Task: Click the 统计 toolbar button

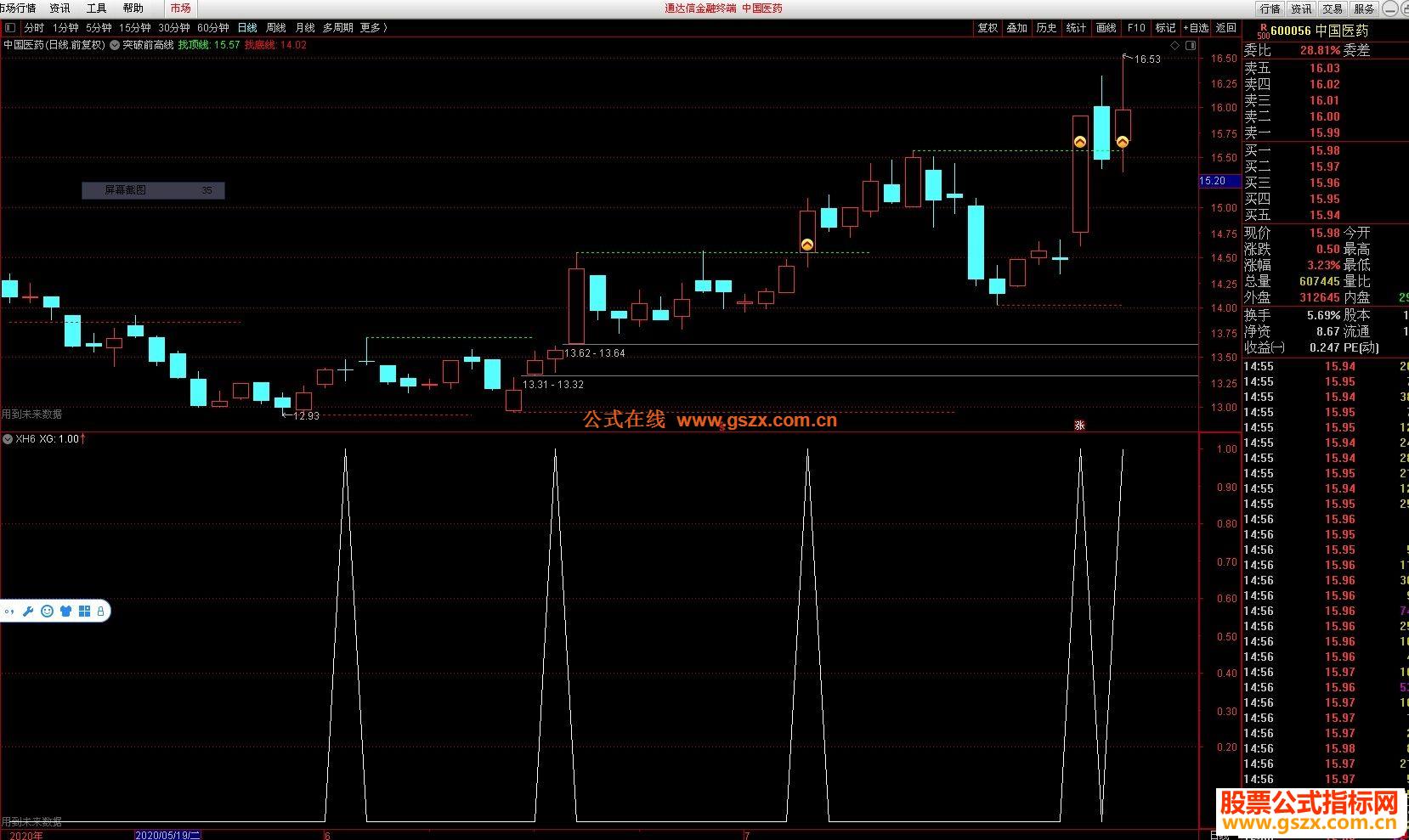Action: click(x=1077, y=28)
